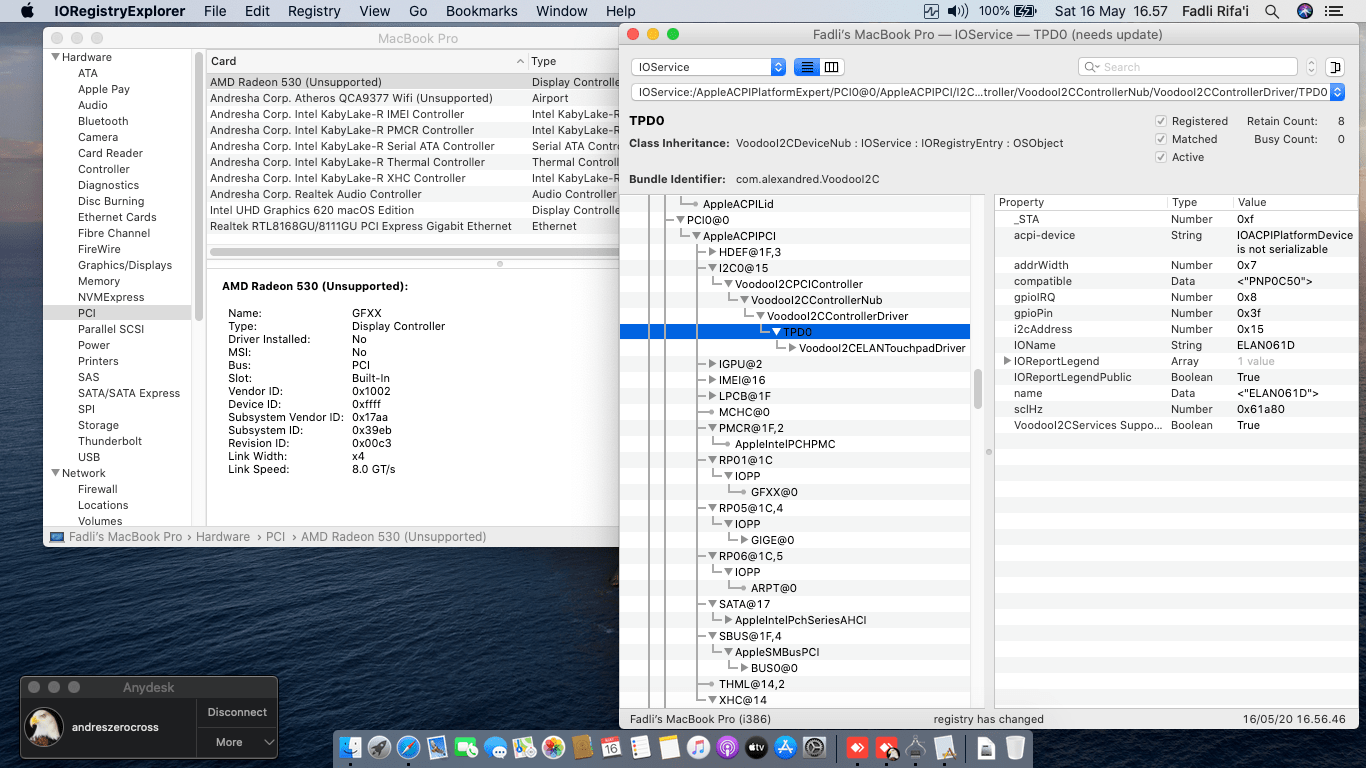Collapse the Network section in sidebar
This screenshot has height=768, width=1366.
55,473
